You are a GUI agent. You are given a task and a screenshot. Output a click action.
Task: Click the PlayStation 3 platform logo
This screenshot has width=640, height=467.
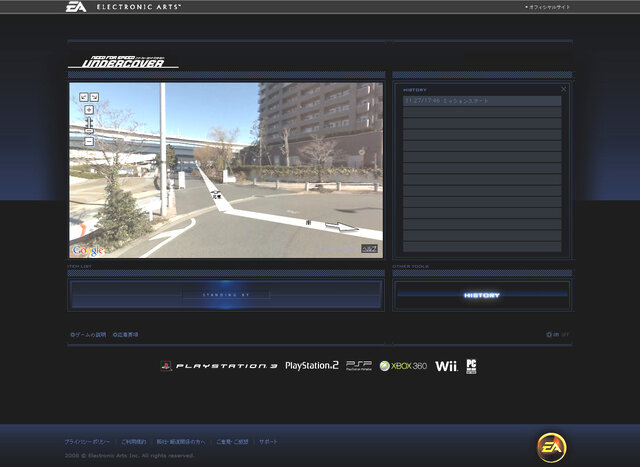coord(219,366)
